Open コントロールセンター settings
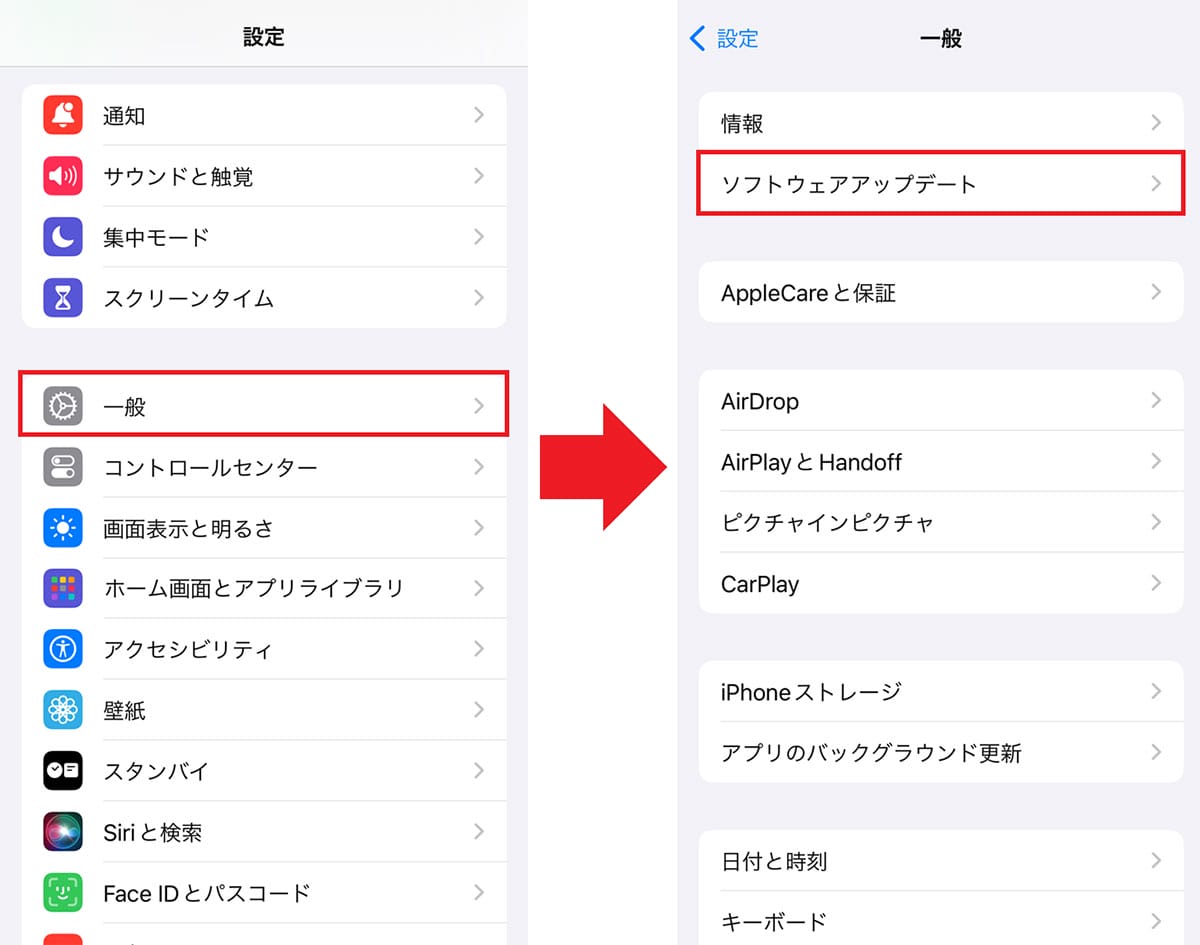1200x945 pixels. (x=264, y=467)
